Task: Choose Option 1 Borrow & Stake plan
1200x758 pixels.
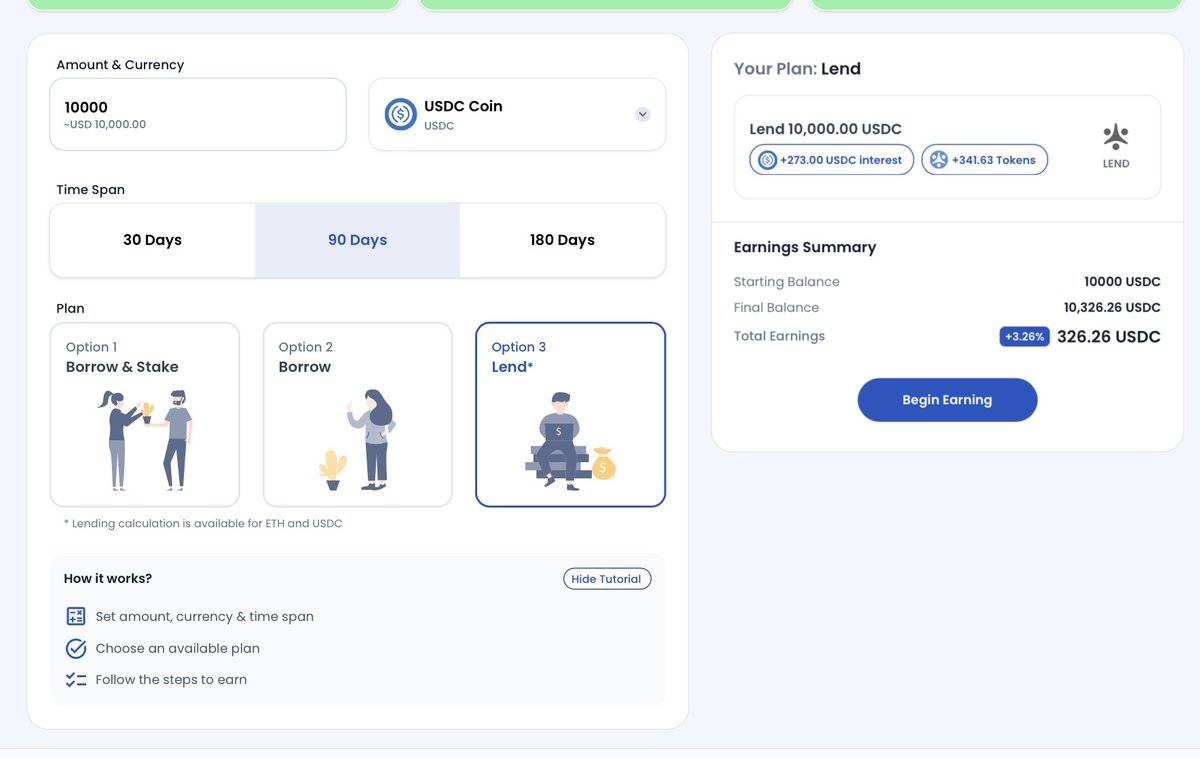Action: click(145, 415)
